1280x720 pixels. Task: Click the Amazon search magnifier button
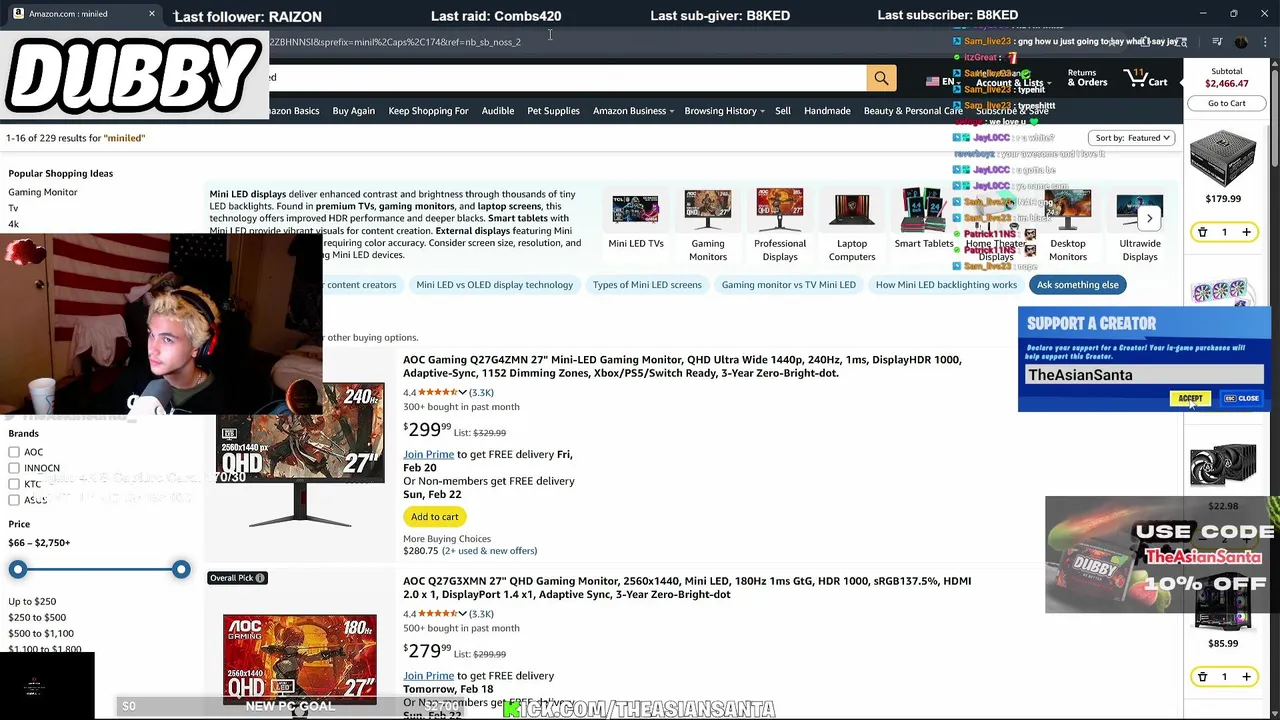pyautogui.click(x=881, y=78)
